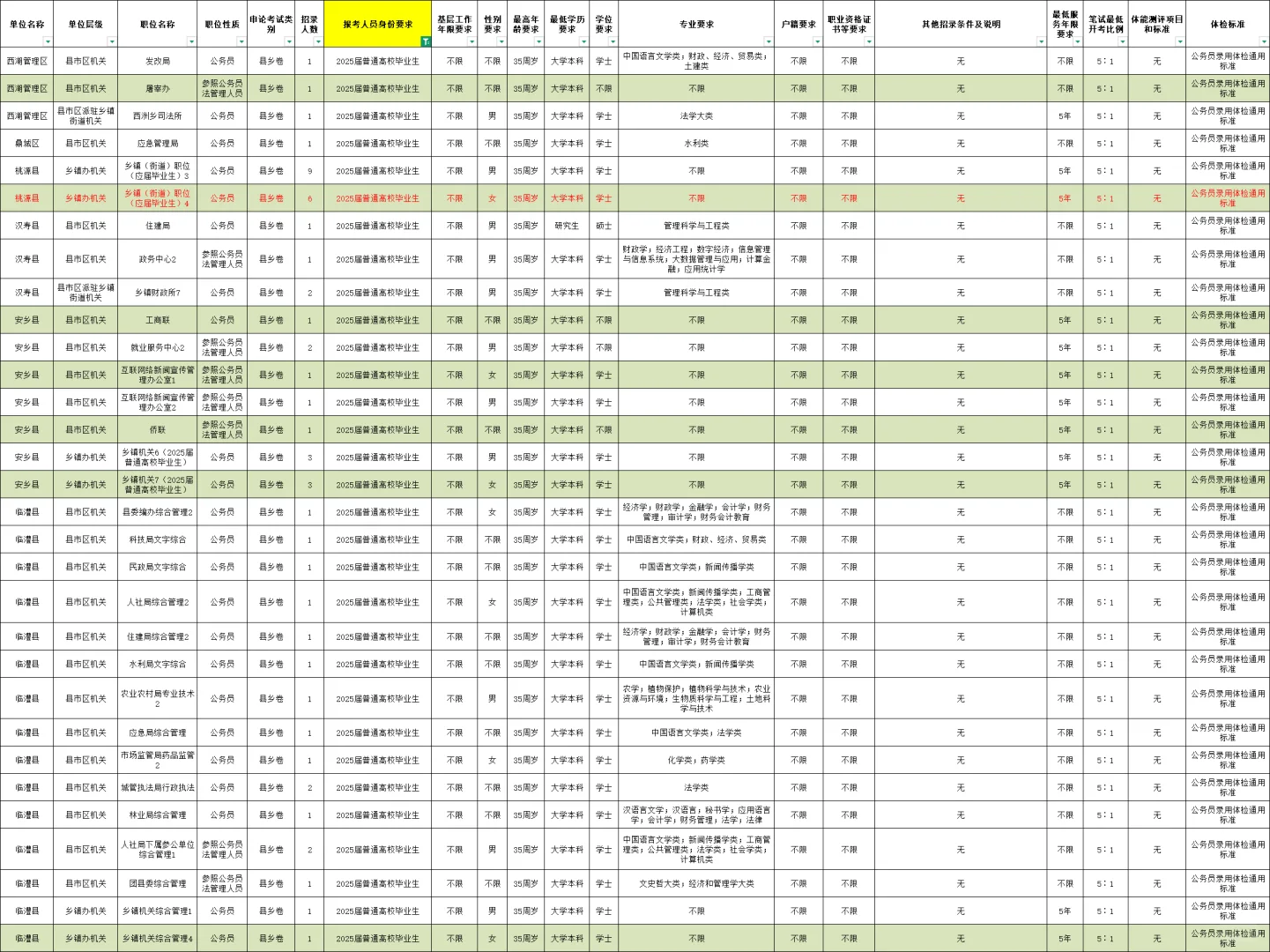The width and height of the screenshot is (1270, 952).
Task: Select the 法学大类 major cell
Action: pyautogui.click(x=696, y=115)
